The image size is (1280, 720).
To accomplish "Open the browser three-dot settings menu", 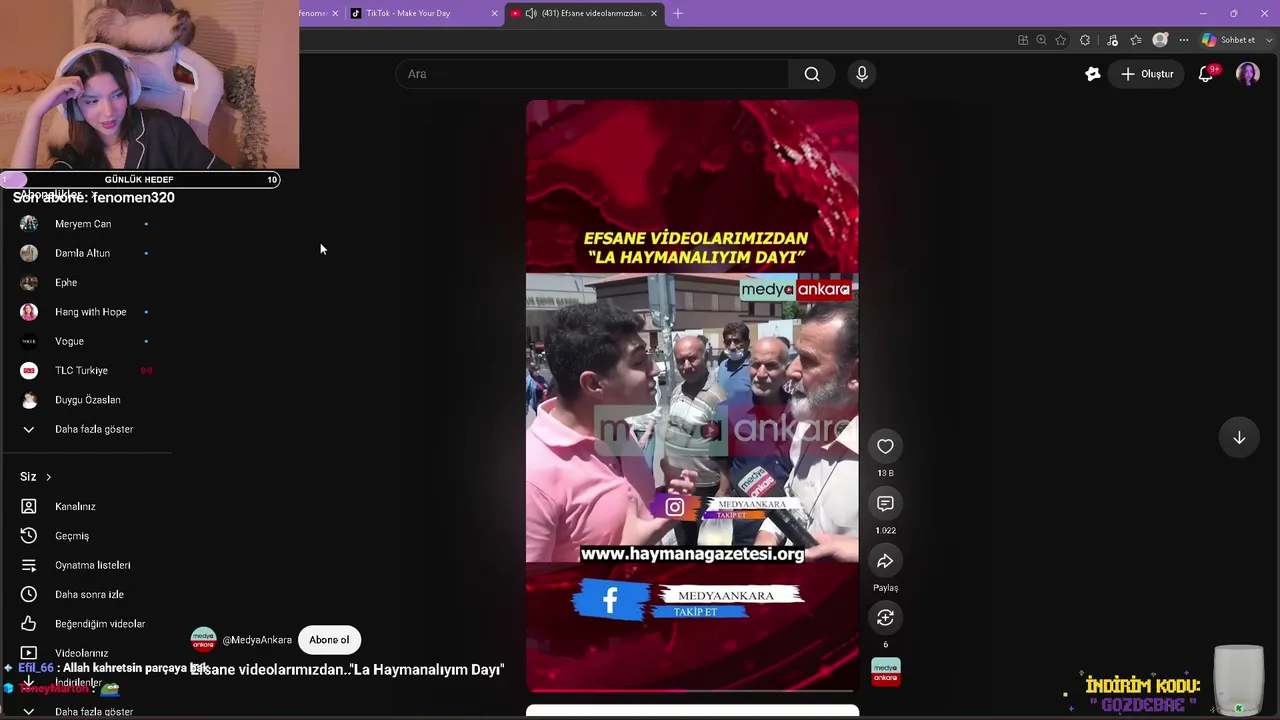I will (1184, 40).
